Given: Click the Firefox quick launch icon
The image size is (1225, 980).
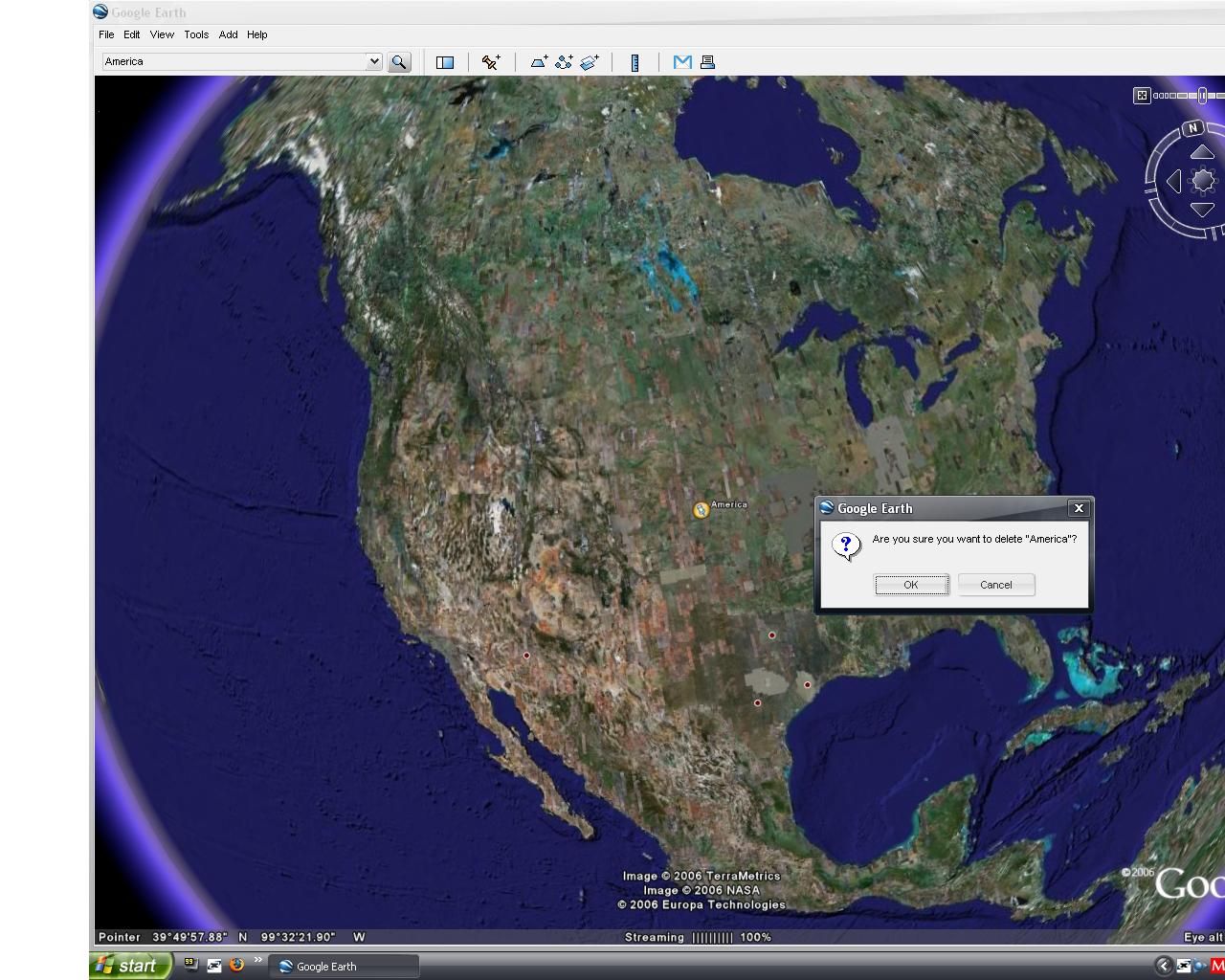Looking at the screenshot, I should coord(236,965).
